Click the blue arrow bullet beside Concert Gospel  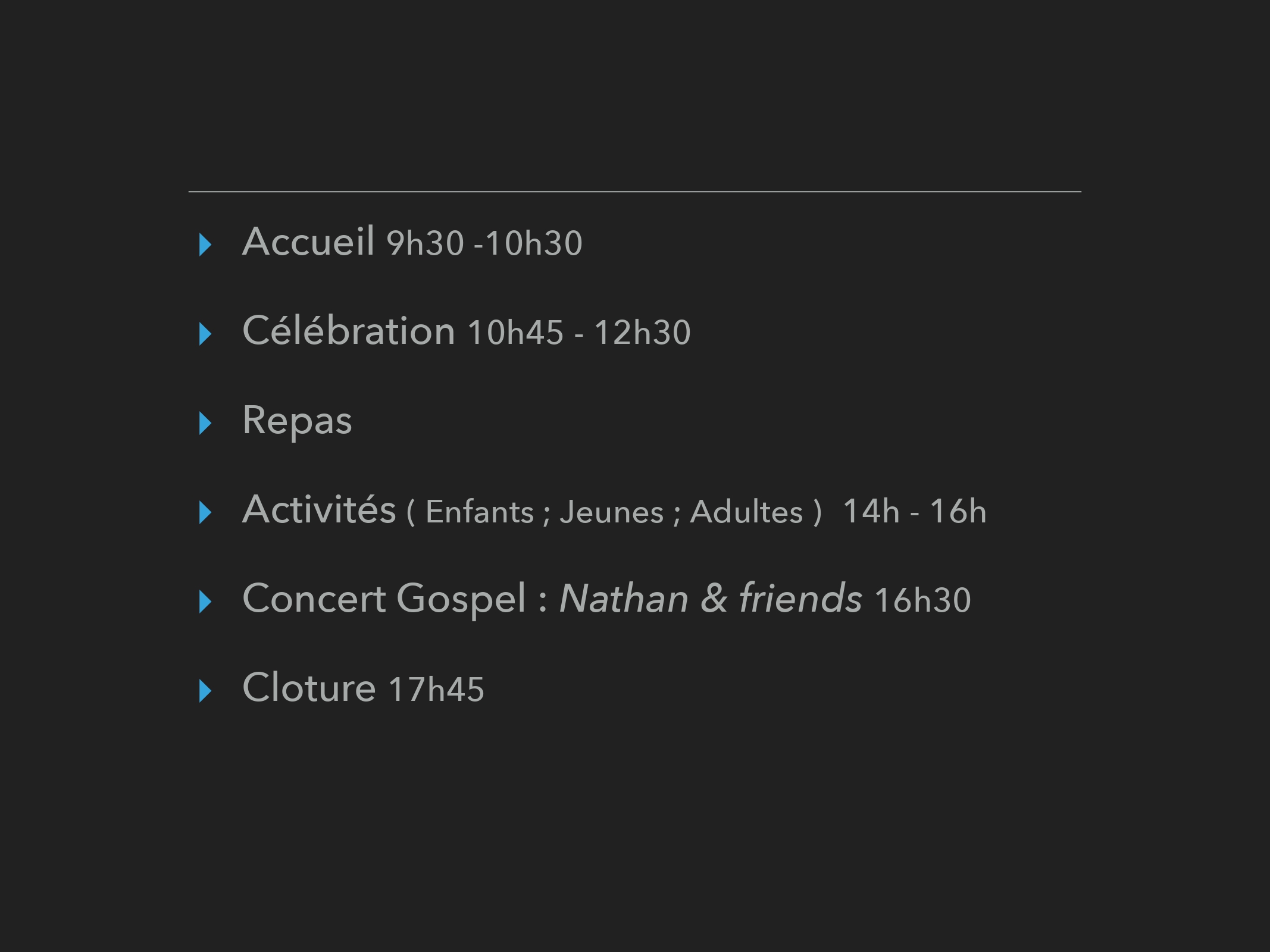pos(205,602)
